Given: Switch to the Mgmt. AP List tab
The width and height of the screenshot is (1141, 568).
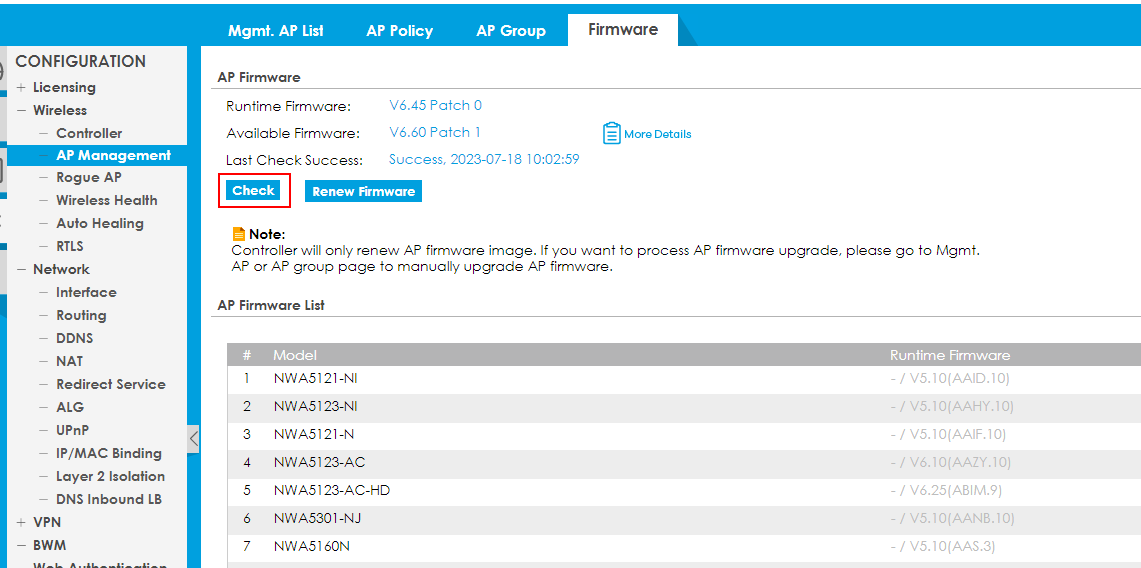Looking at the screenshot, I should [275, 31].
